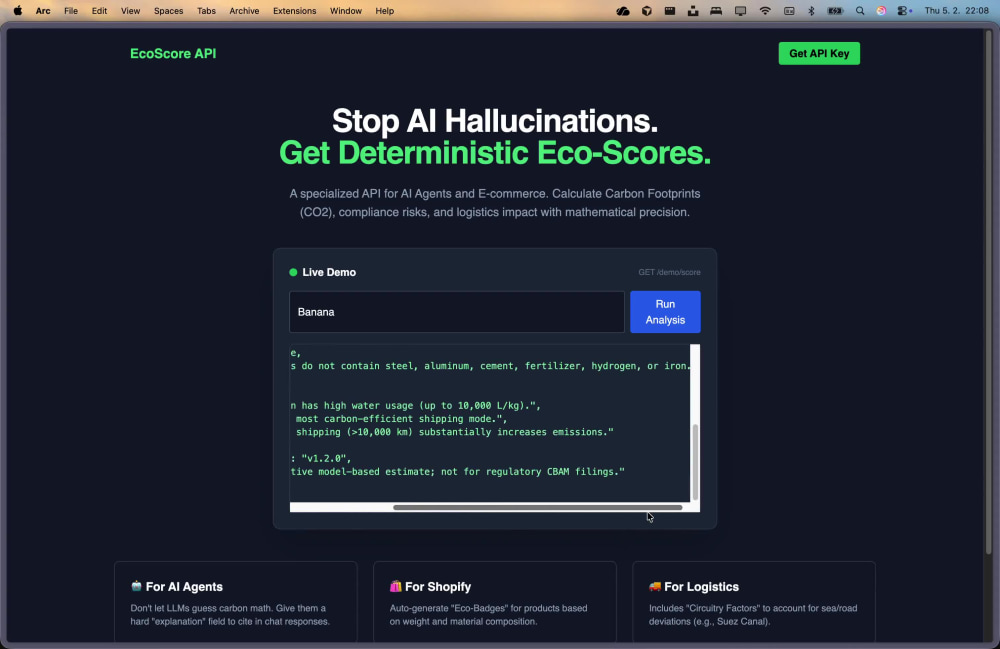This screenshot has width=1000, height=649.
Task: Click the Don't let LLMs guess description
Action: click(x=230, y=615)
